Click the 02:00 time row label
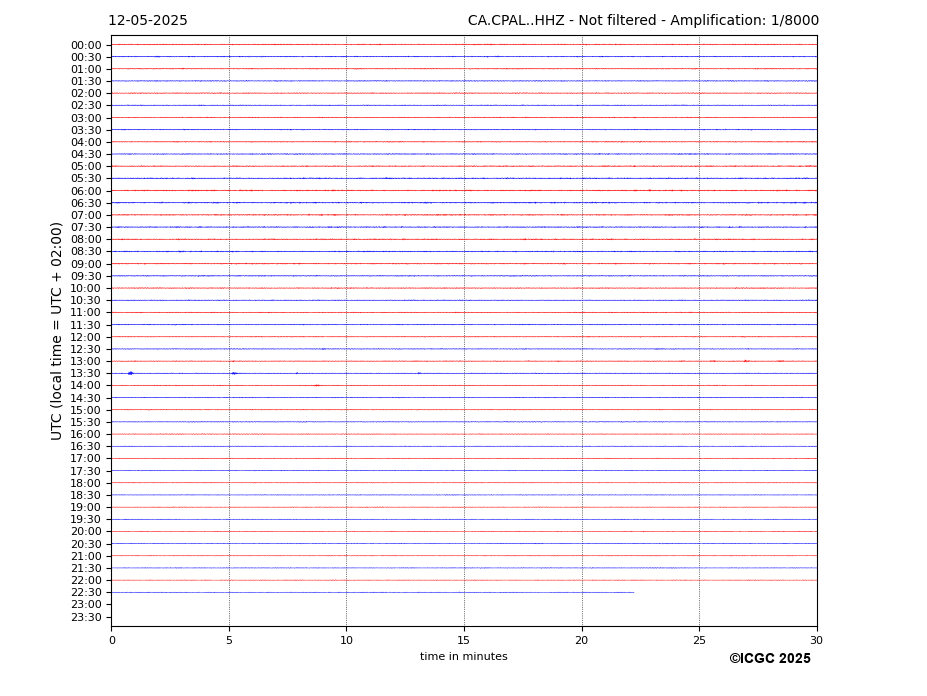 86,93
